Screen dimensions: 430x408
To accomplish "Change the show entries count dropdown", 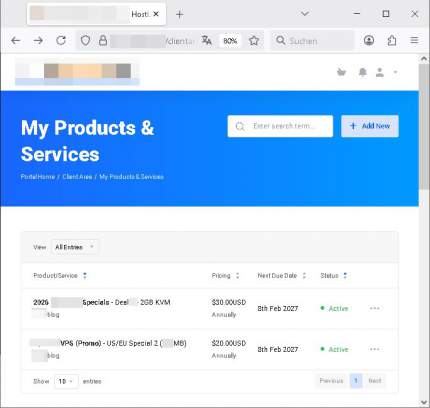I will click(x=66, y=381).
